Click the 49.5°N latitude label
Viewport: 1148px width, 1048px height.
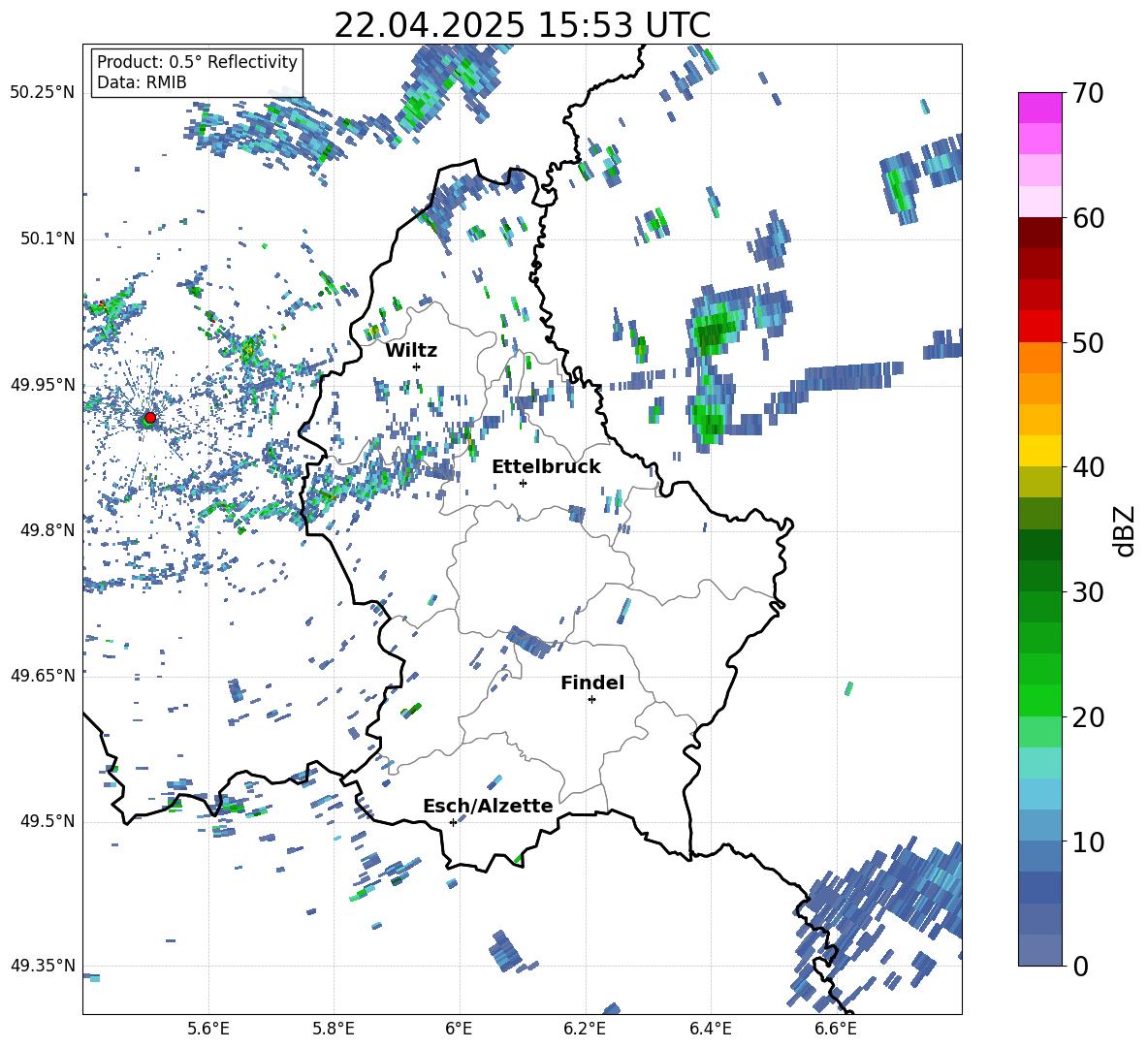47,821
